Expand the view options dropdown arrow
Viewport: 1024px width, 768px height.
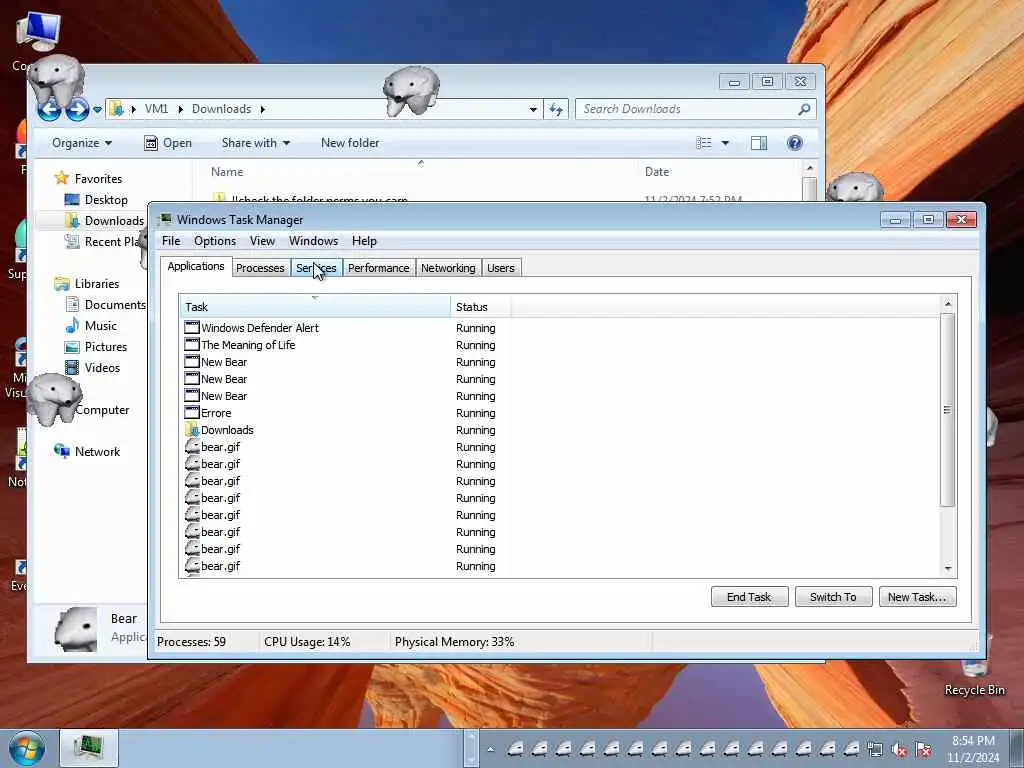pyautogui.click(x=725, y=143)
